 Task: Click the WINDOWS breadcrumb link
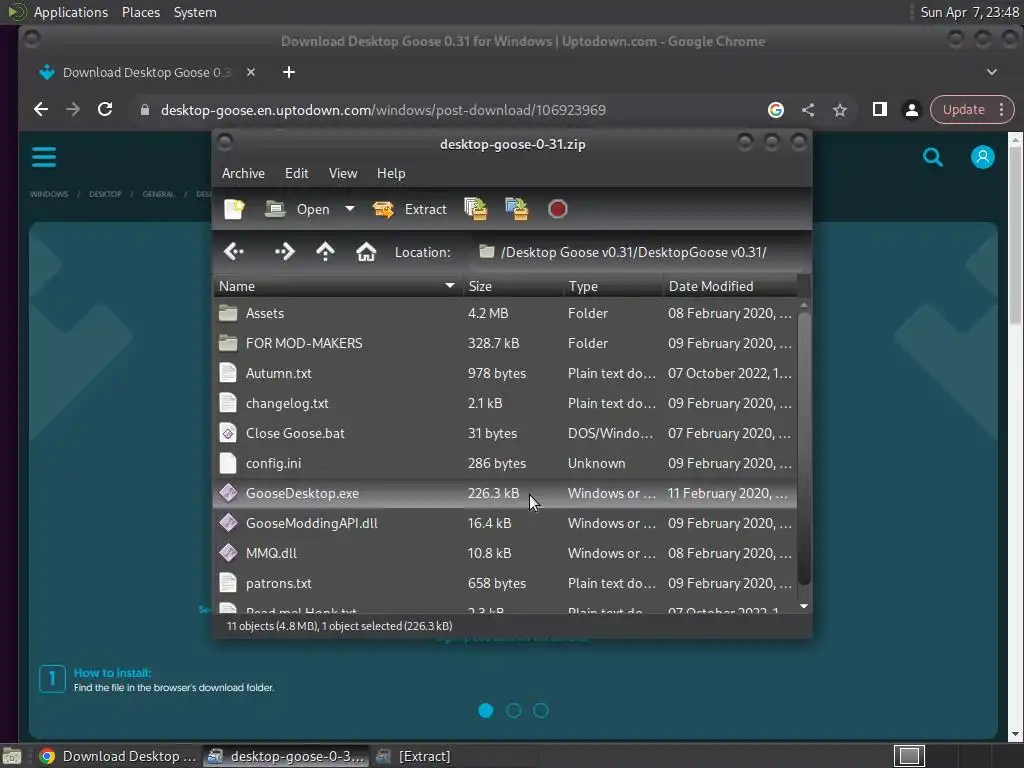(49, 194)
